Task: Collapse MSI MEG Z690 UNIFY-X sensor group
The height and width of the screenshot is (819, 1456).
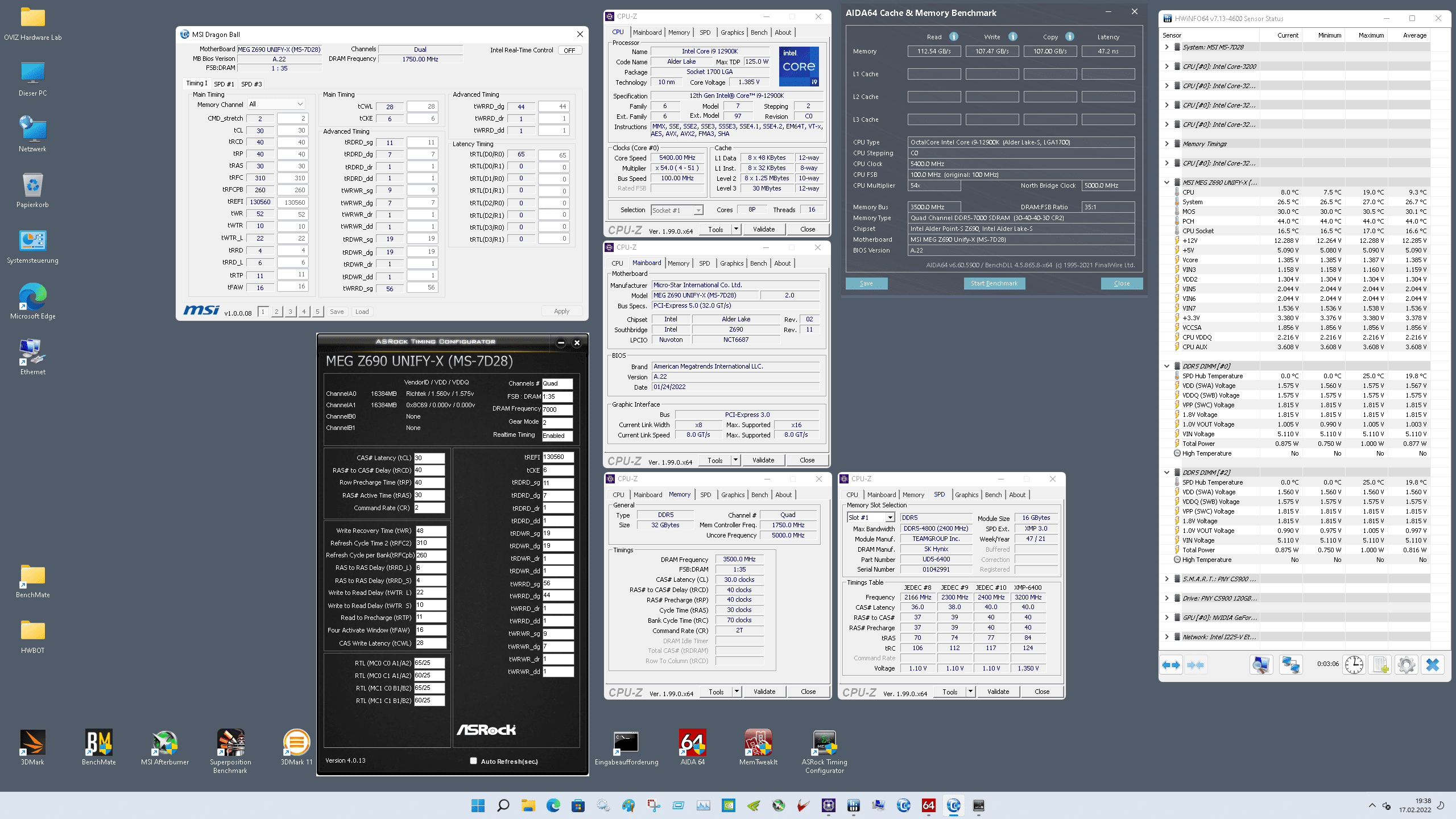Action: 1167,183
